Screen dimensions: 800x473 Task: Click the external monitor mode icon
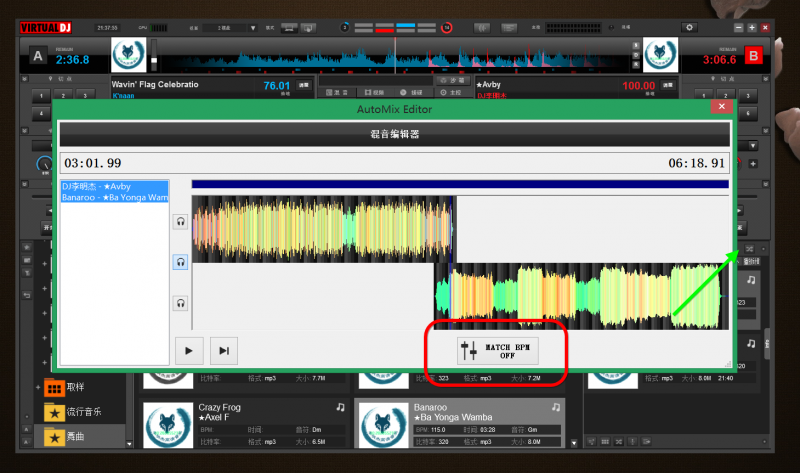point(308,28)
